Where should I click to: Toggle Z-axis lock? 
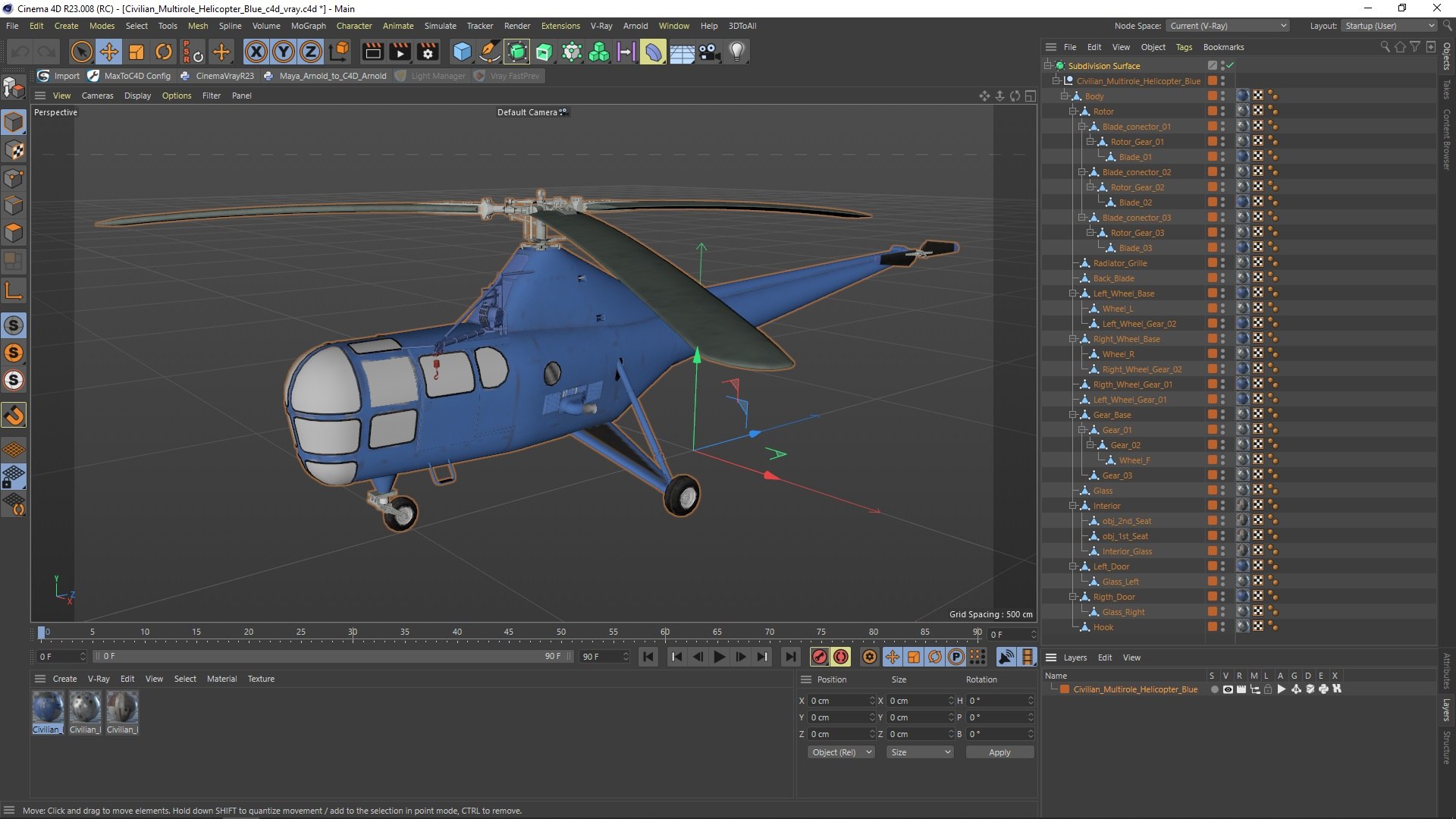(311, 52)
